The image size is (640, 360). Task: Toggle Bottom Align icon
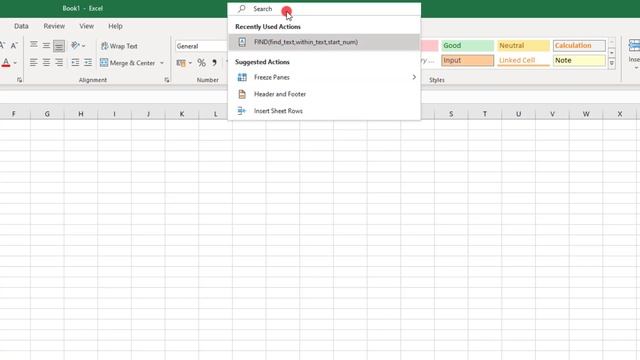tap(59, 46)
